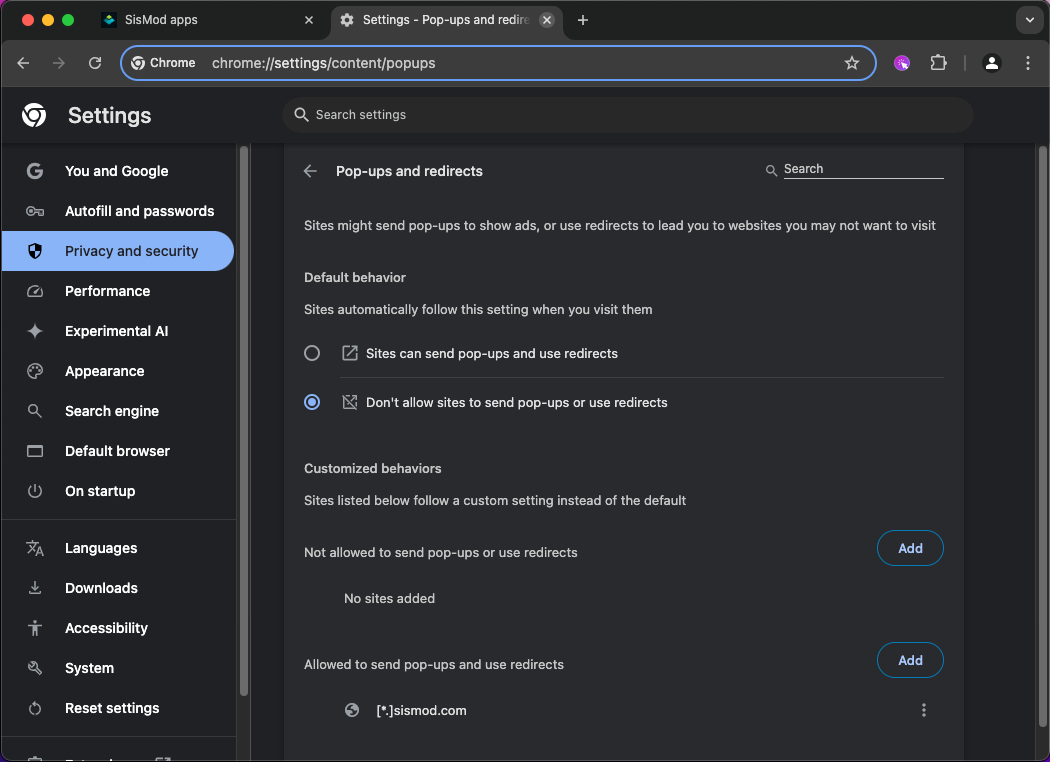Screen dimensions: 1050x762
Task: Open the profile avatar menu
Action: pyautogui.click(x=991, y=63)
